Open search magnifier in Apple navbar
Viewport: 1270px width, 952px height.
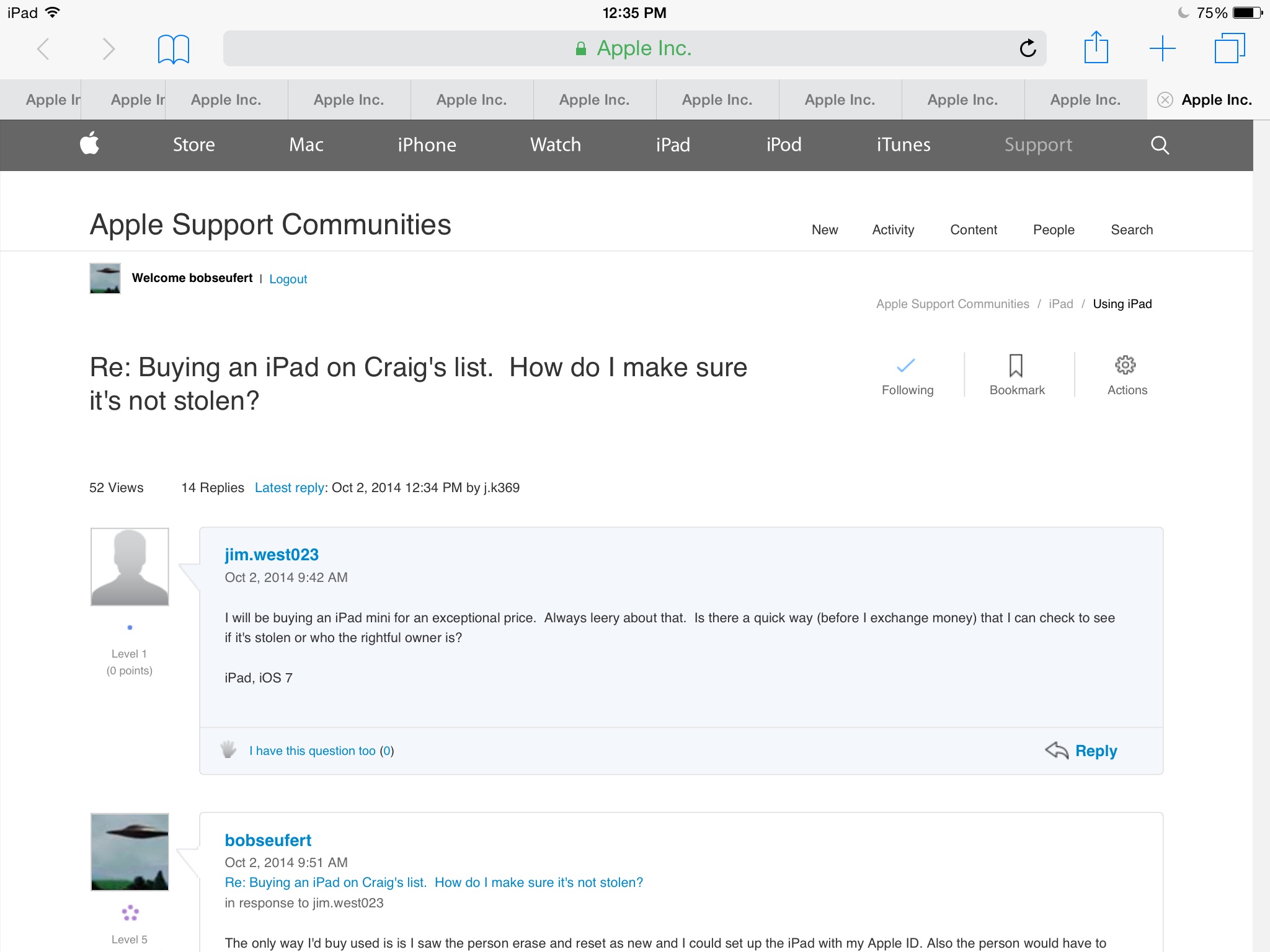pos(1160,145)
